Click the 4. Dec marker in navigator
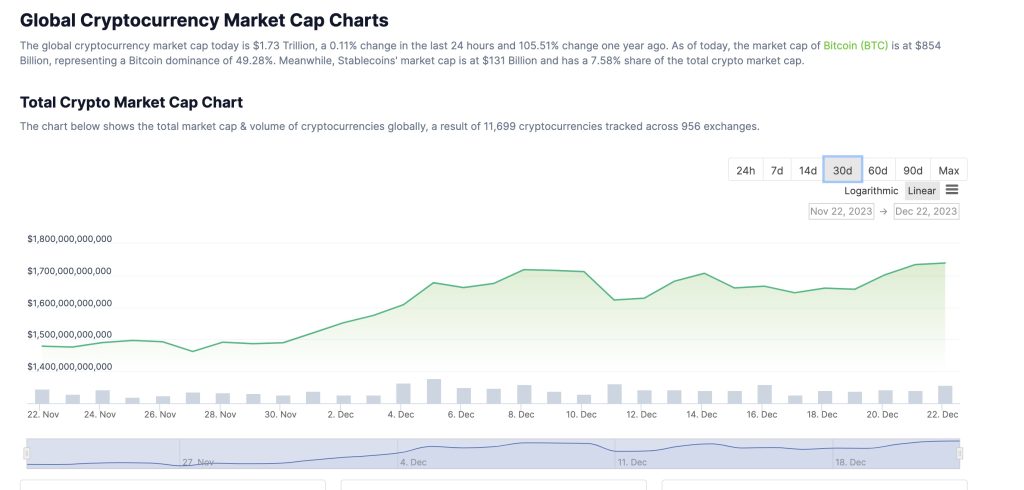1024x490 pixels. tap(412, 463)
